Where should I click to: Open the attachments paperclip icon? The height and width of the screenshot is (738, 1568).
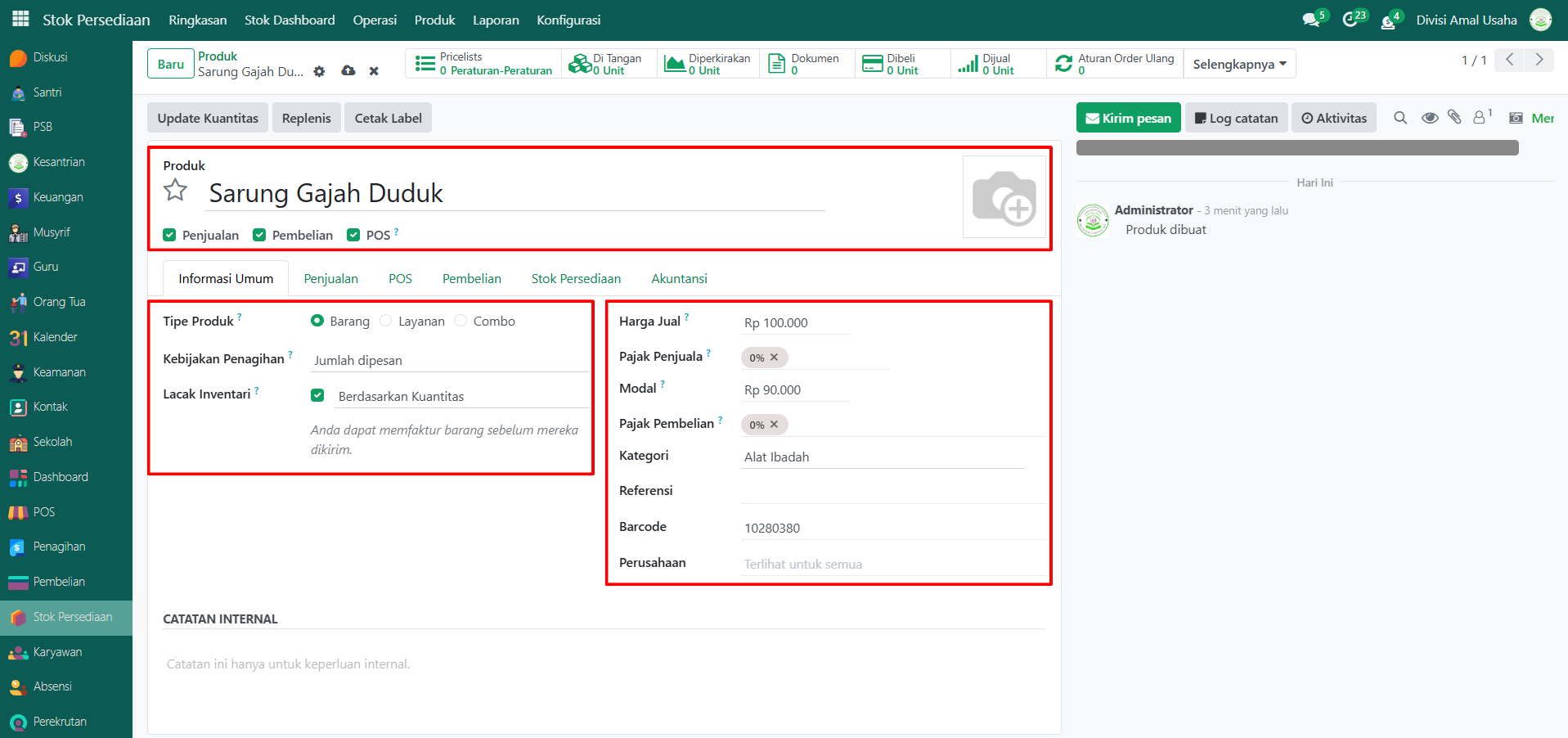click(1454, 118)
